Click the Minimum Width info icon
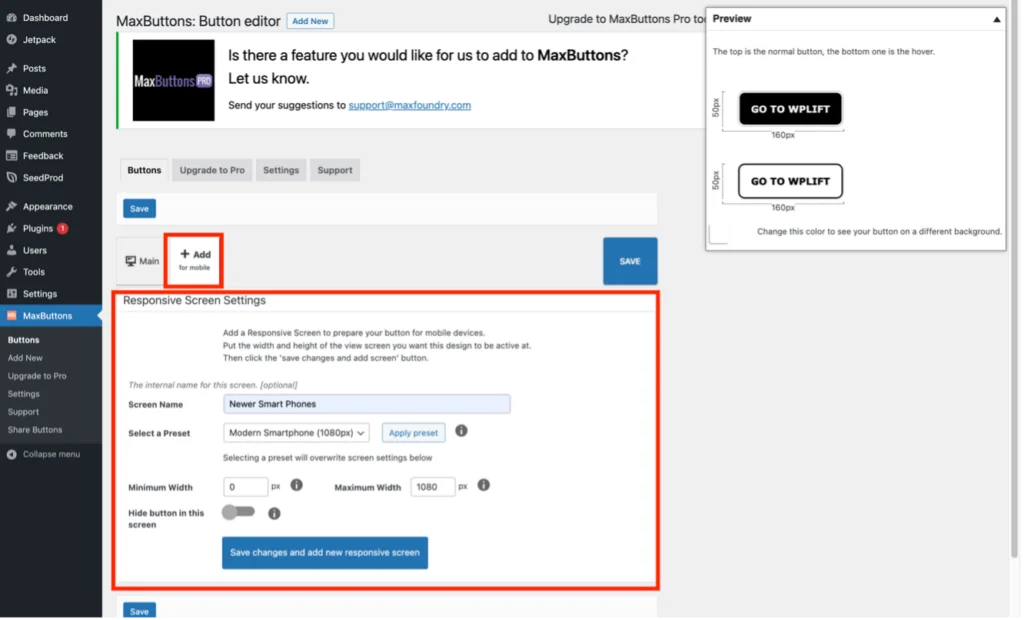 297,486
